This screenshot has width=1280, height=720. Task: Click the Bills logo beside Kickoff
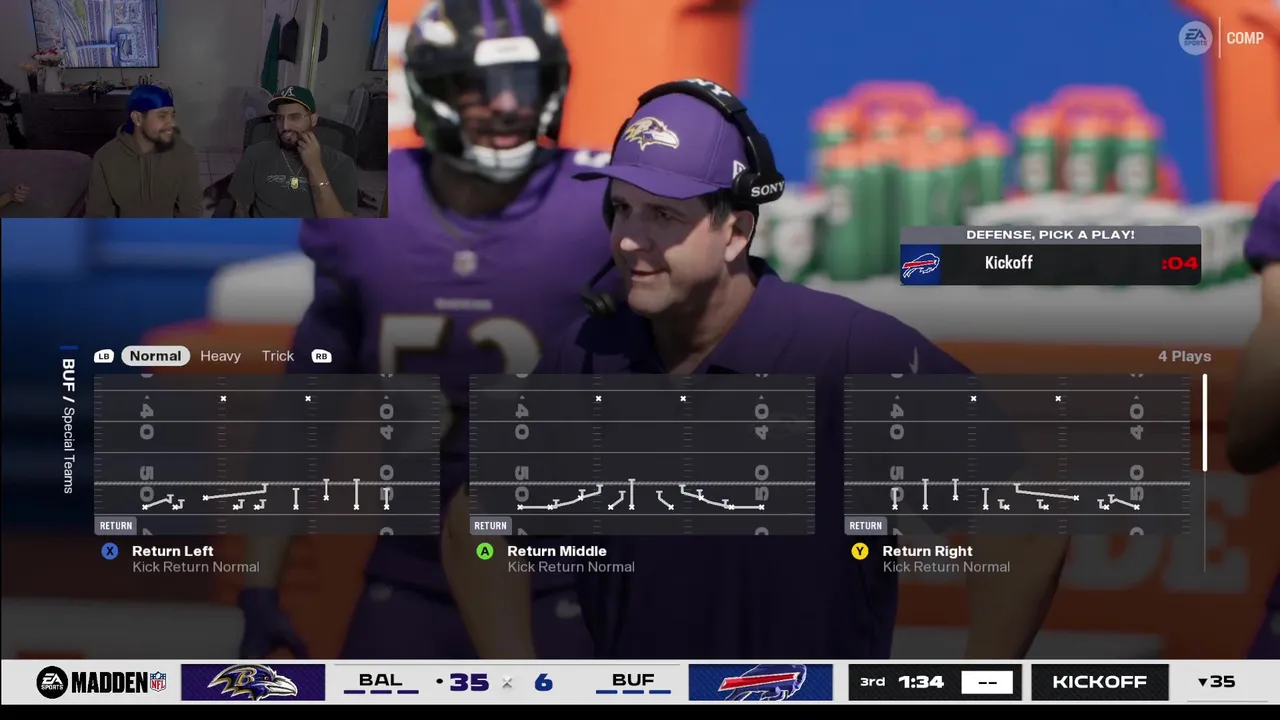click(921, 264)
